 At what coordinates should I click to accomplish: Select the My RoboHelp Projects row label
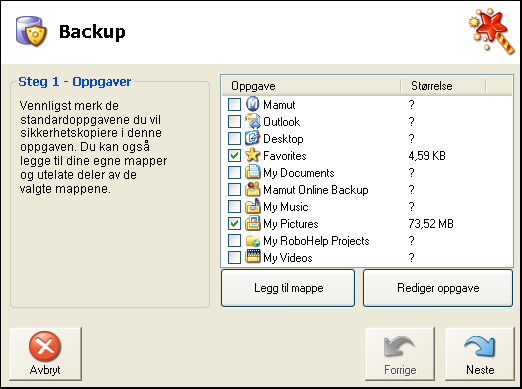(316, 241)
